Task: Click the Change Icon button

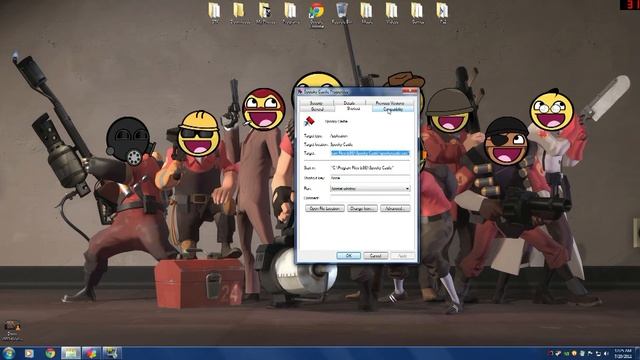Action: (x=362, y=209)
